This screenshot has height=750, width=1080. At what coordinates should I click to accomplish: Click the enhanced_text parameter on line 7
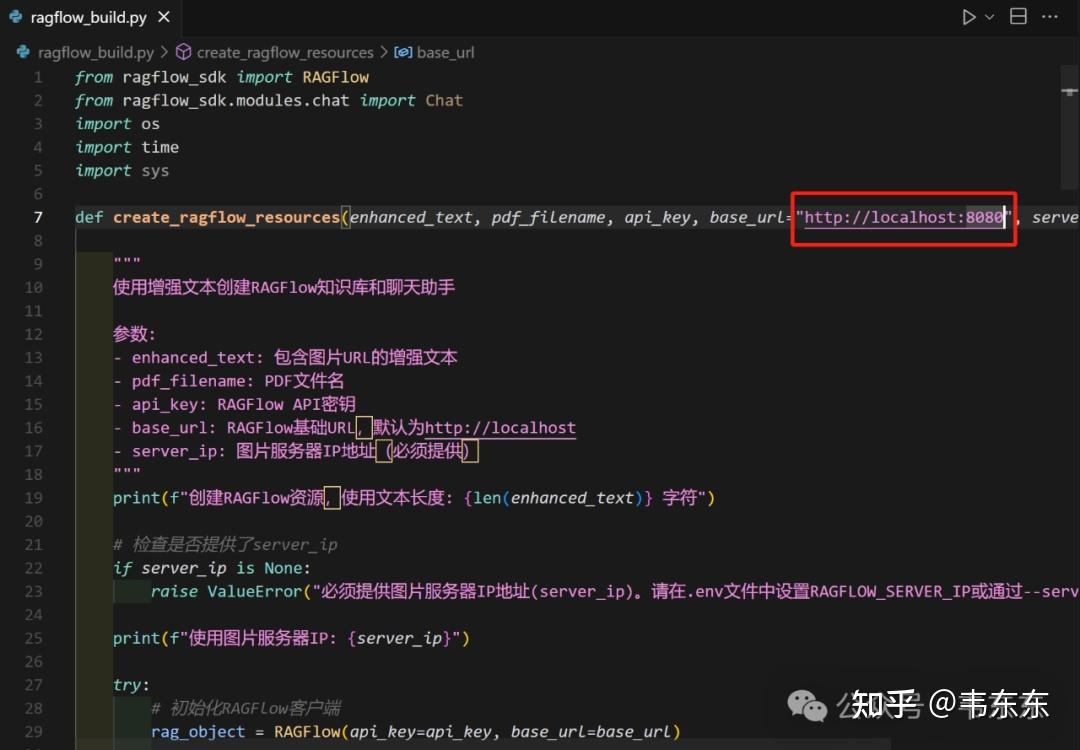411,218
